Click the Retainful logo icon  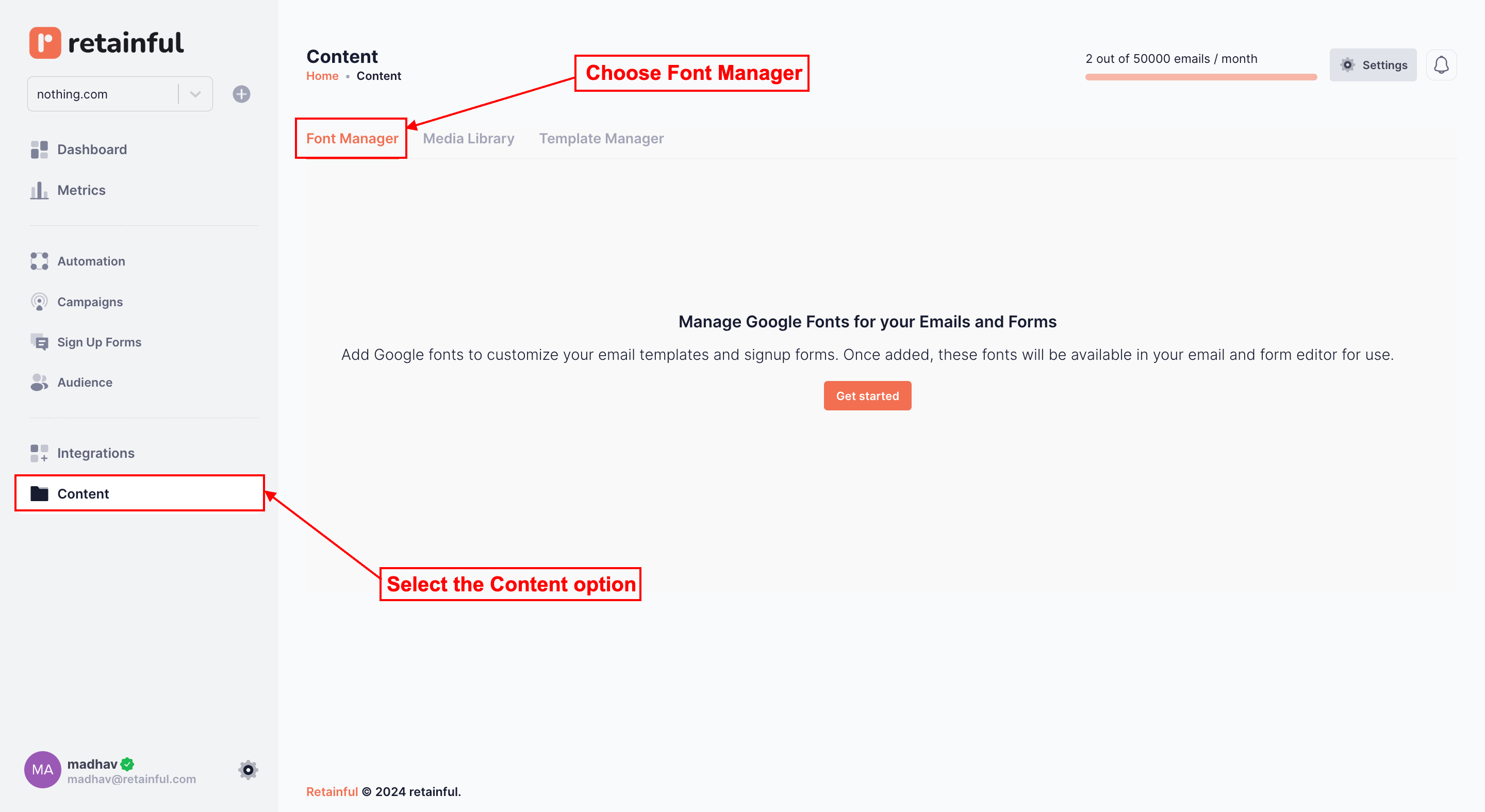click(45, 43)
